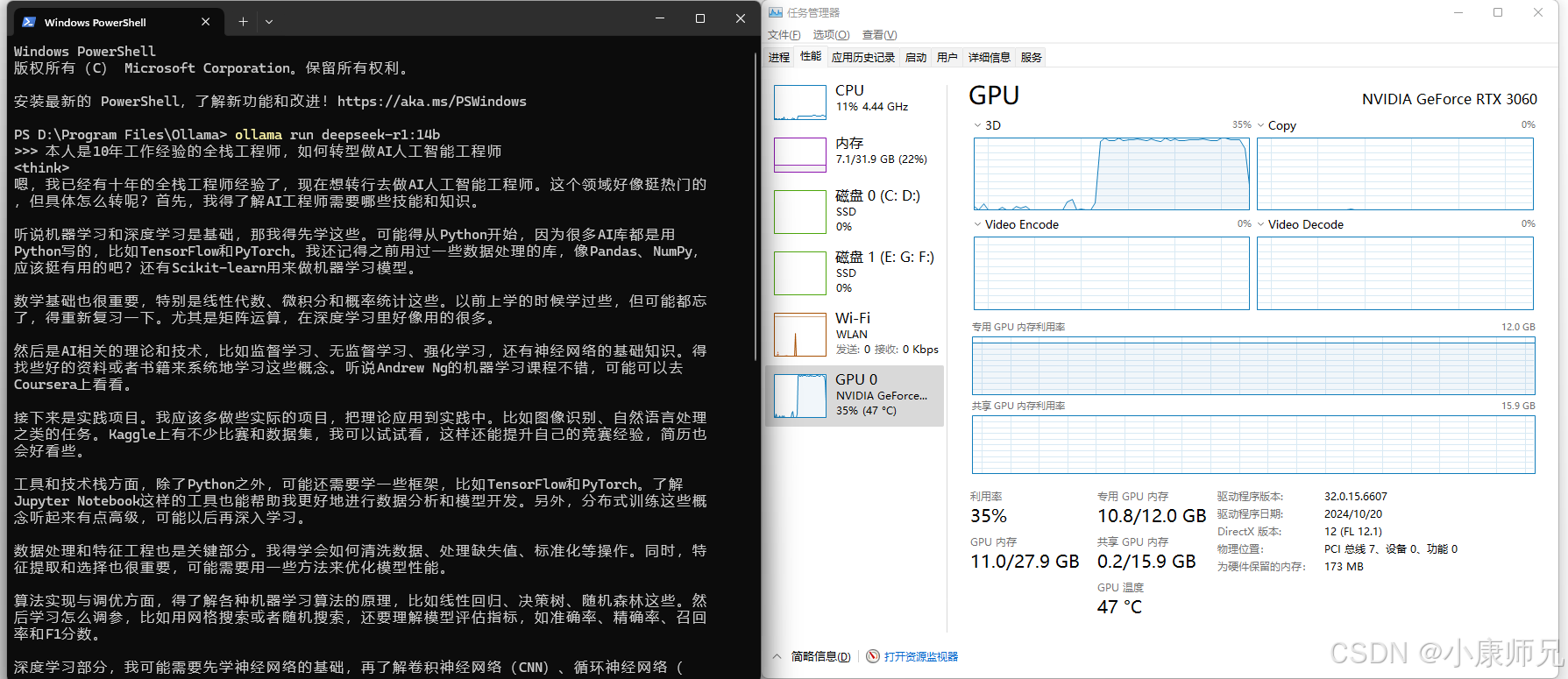The image size is (1568, 679).
Task: Click the 47 °C GPU temperature value
Action: 1119,607
